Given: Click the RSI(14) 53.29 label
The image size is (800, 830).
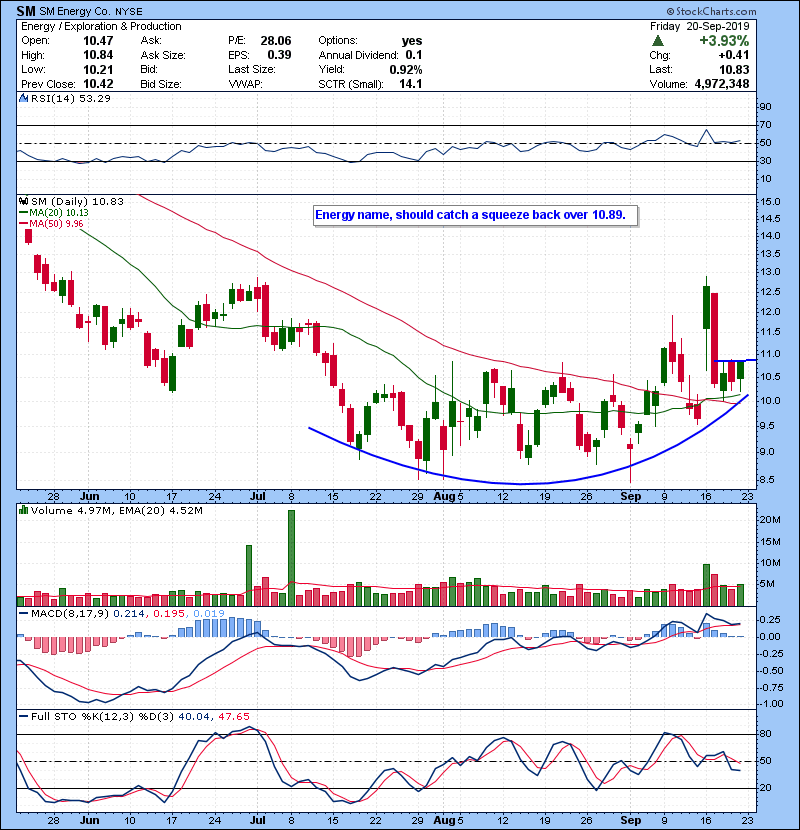Looking at the screenshot, I should (71, 98).
